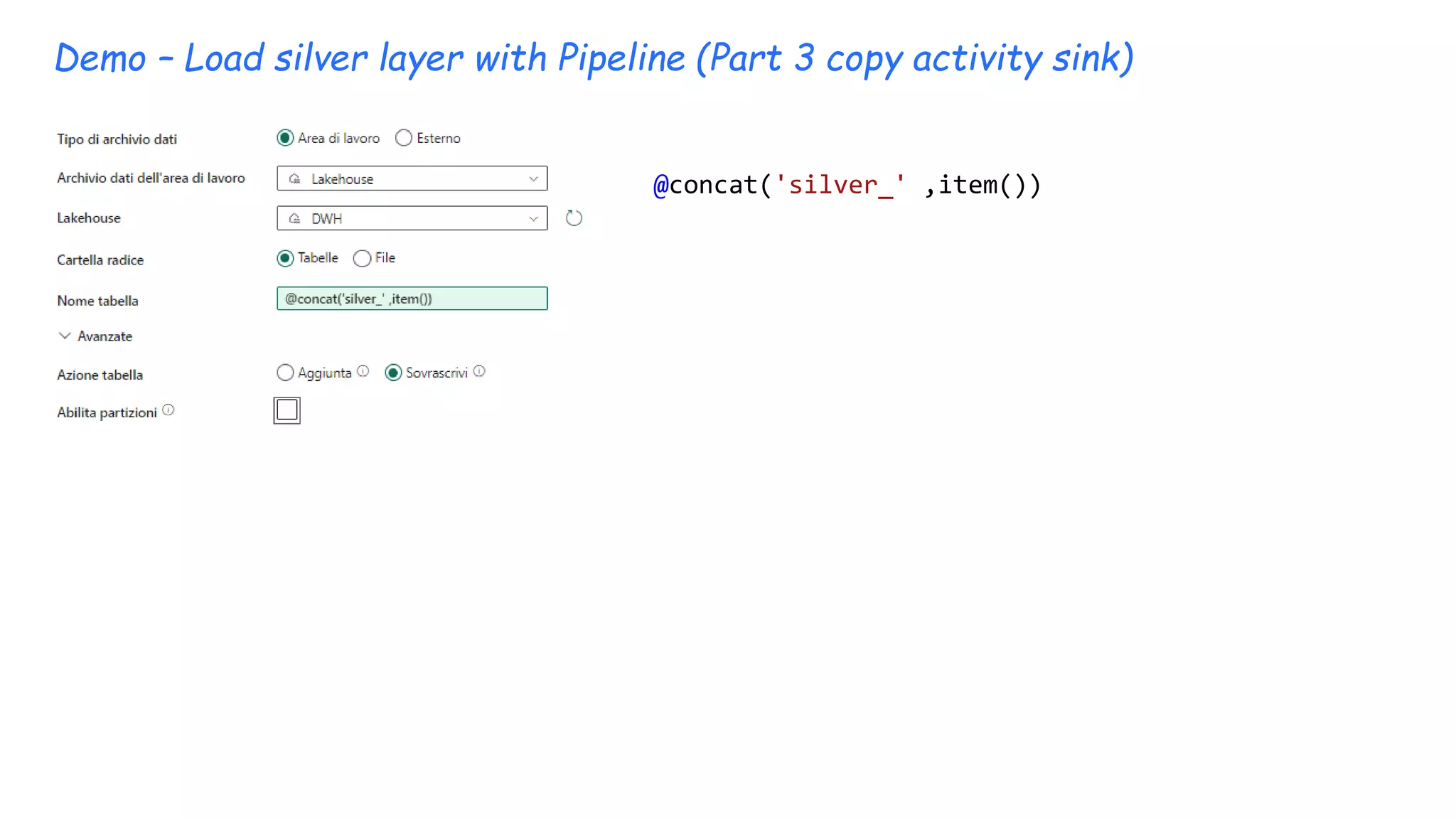The width and height of the screenshot is (1456, 819).
Task: Open the DWH lakehouse dropdown
Action: [x=412, y=218]
